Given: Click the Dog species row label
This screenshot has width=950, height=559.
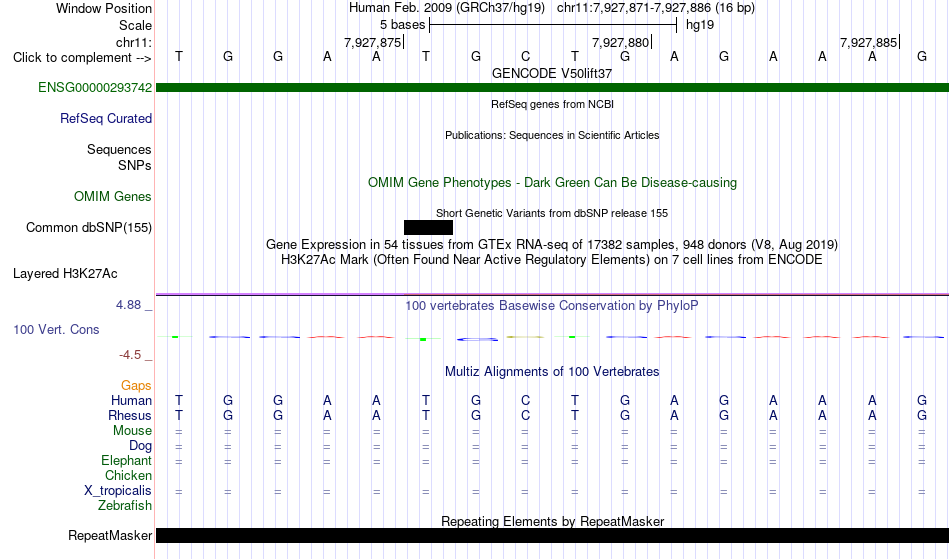Looking at the screenshot, I should coord(141,446).
